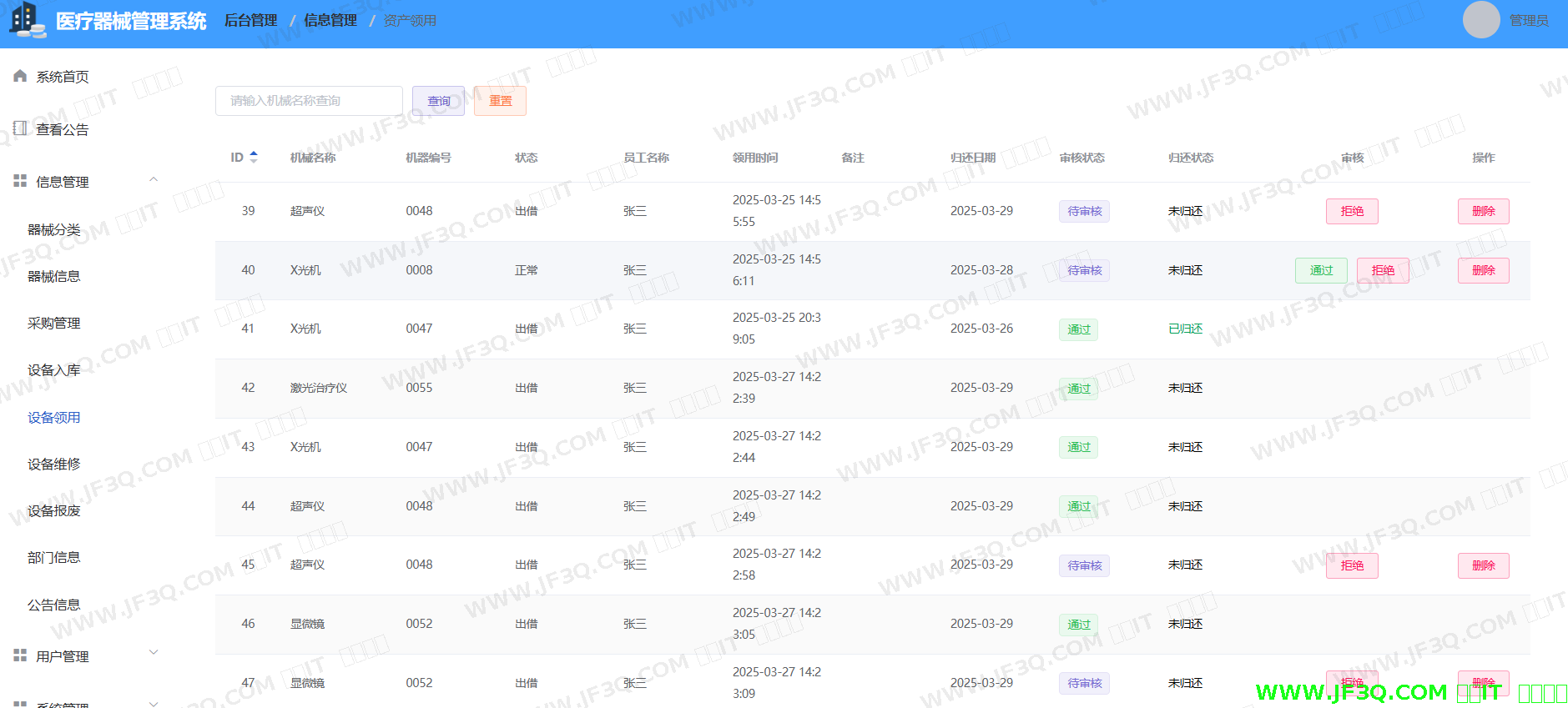The width and height of the screenshot is (1568, 708).
Task: Click 信息管理 breadcrumb link in header
Action: pos(330,21)
